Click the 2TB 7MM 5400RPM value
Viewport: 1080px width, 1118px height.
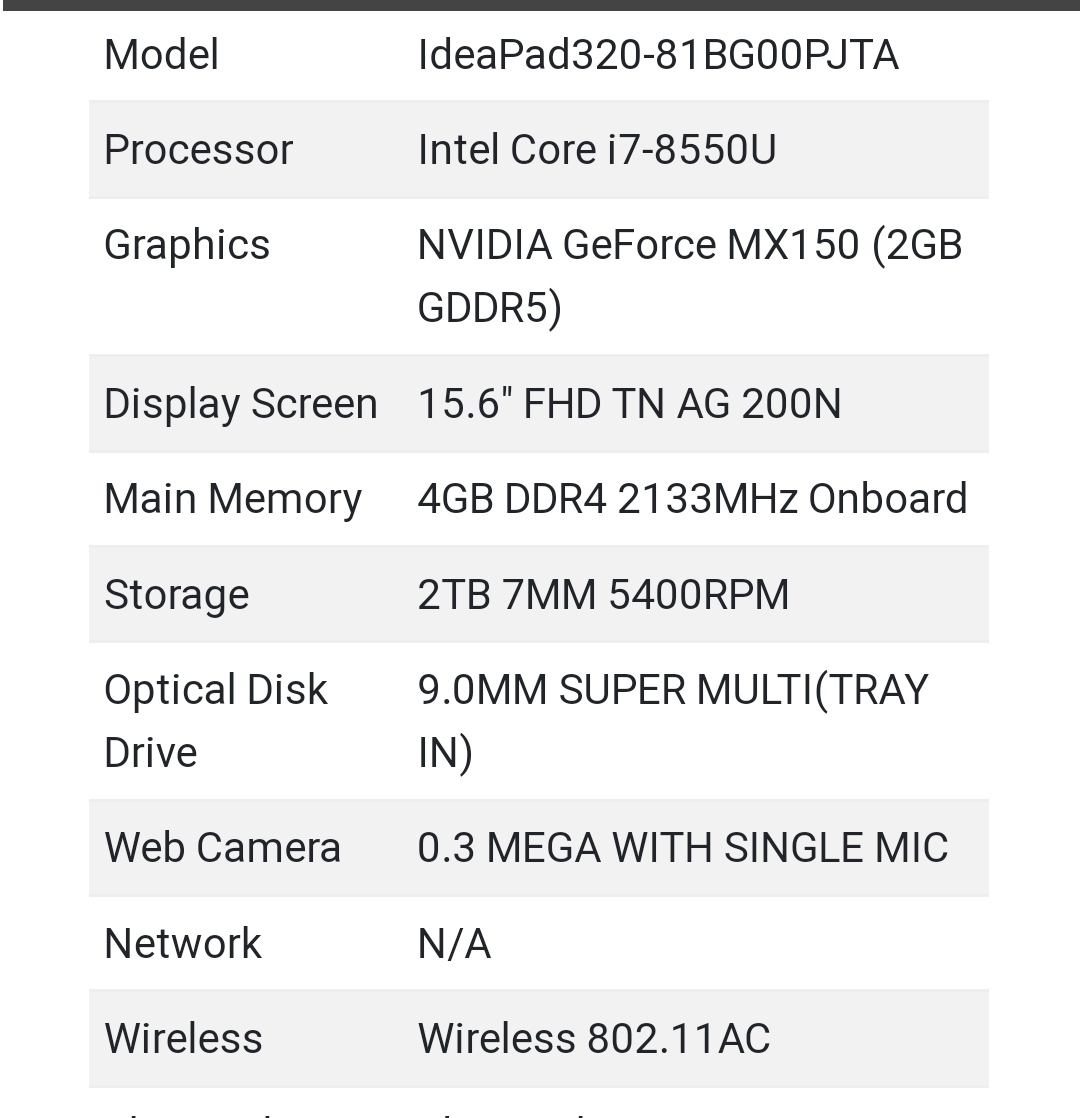603,595
